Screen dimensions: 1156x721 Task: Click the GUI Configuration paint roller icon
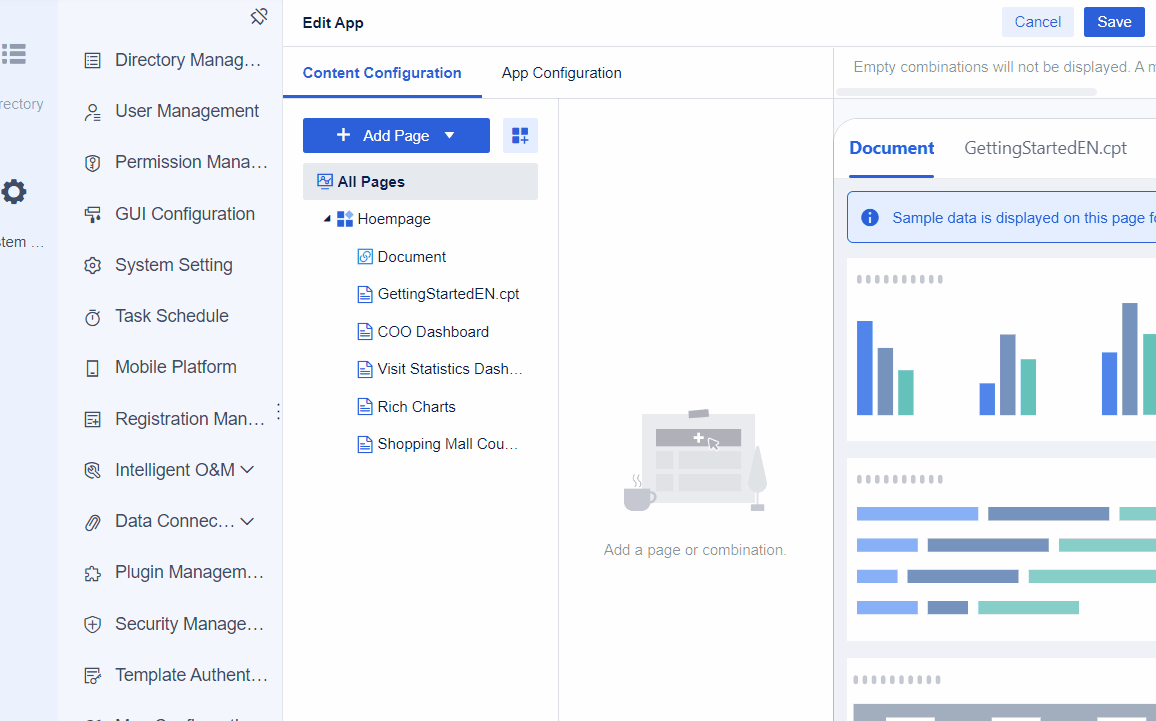93,213
